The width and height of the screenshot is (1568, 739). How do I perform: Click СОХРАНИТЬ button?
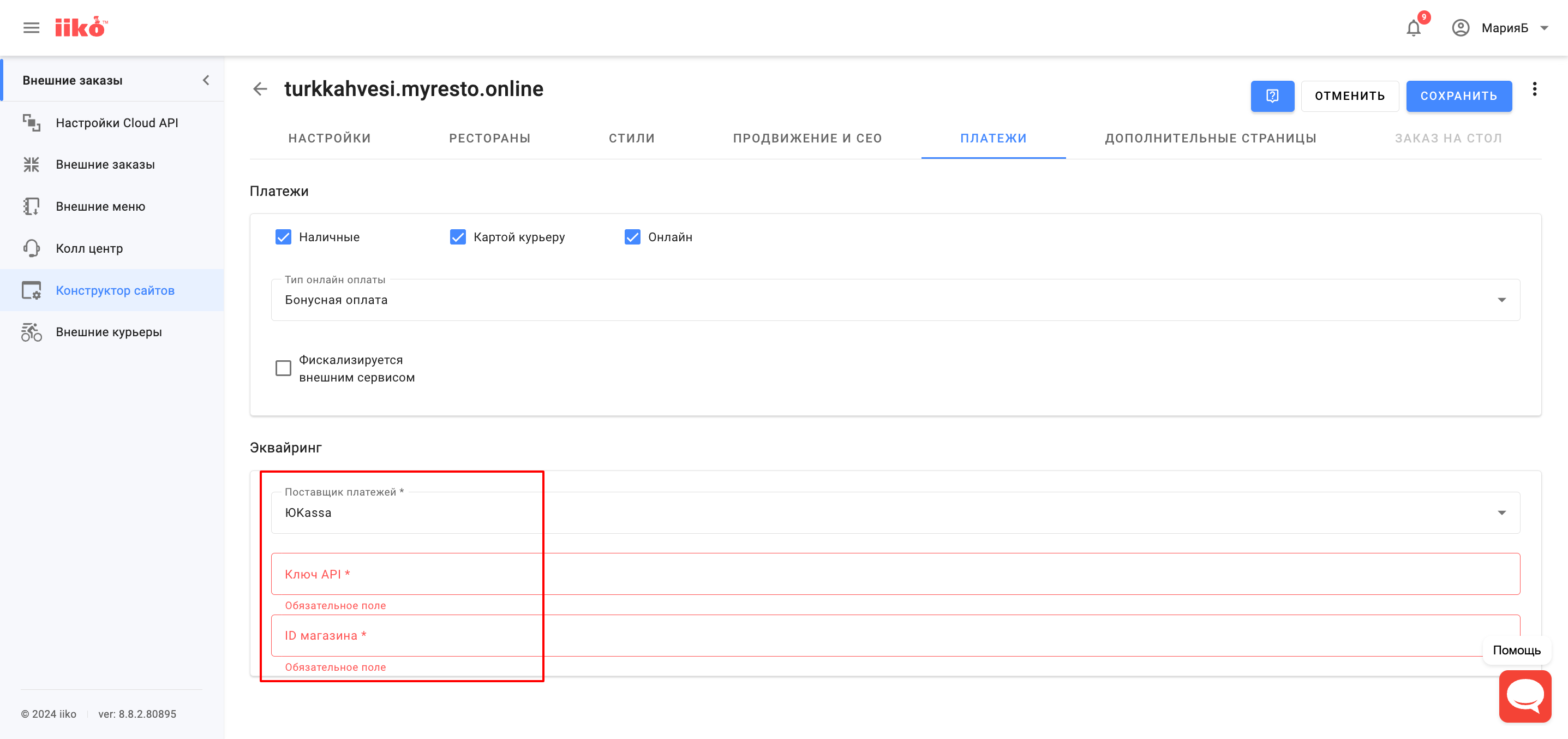1458,96
